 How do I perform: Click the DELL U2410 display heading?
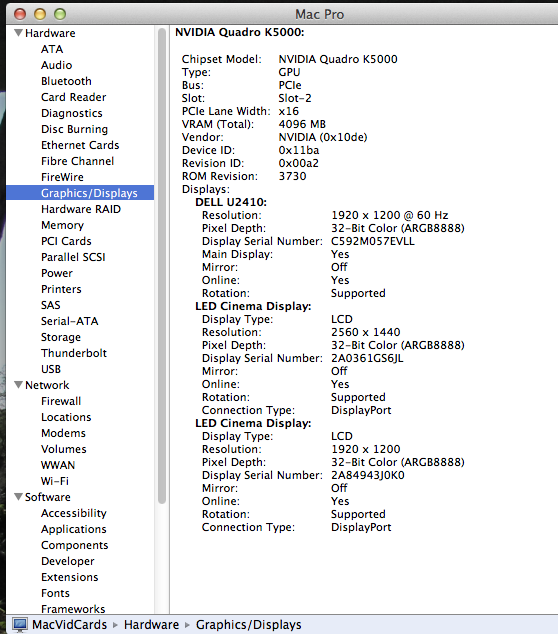[231, 202]
